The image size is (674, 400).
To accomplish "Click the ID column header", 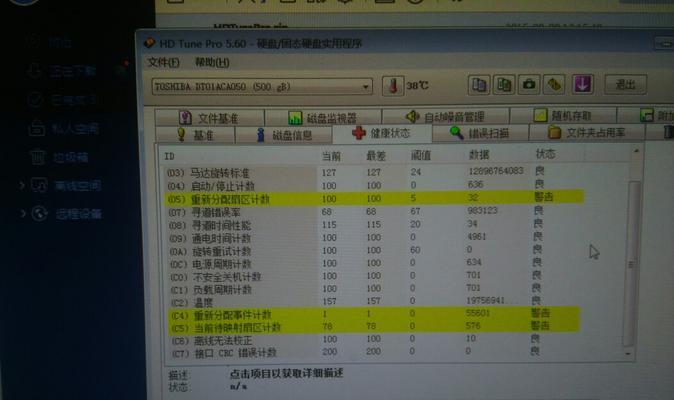I will [x=169, y=156].
